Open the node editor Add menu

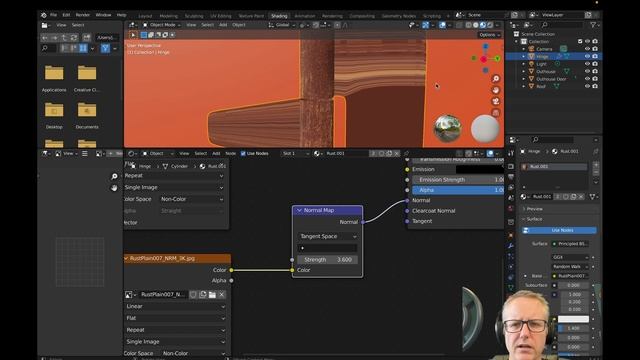pyautogui.click(x=216, y=153)
